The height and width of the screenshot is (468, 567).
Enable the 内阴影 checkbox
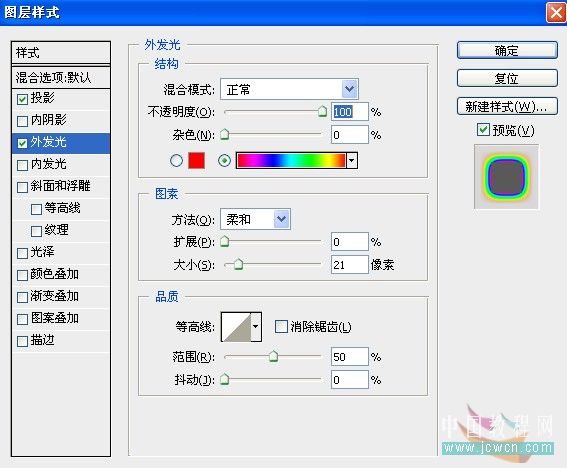click(x=22, y=121)
